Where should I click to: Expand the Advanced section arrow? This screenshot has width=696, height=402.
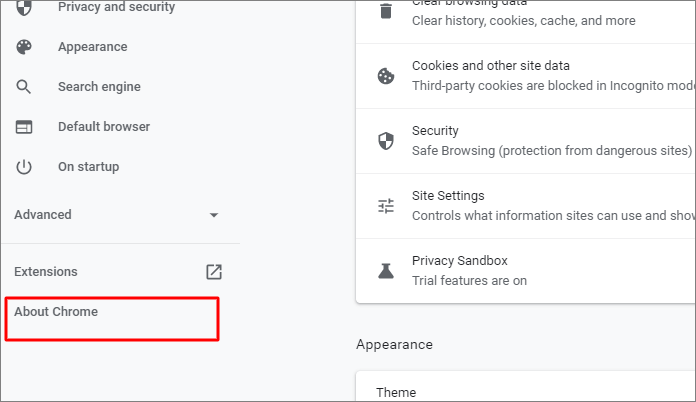point(213,215)
